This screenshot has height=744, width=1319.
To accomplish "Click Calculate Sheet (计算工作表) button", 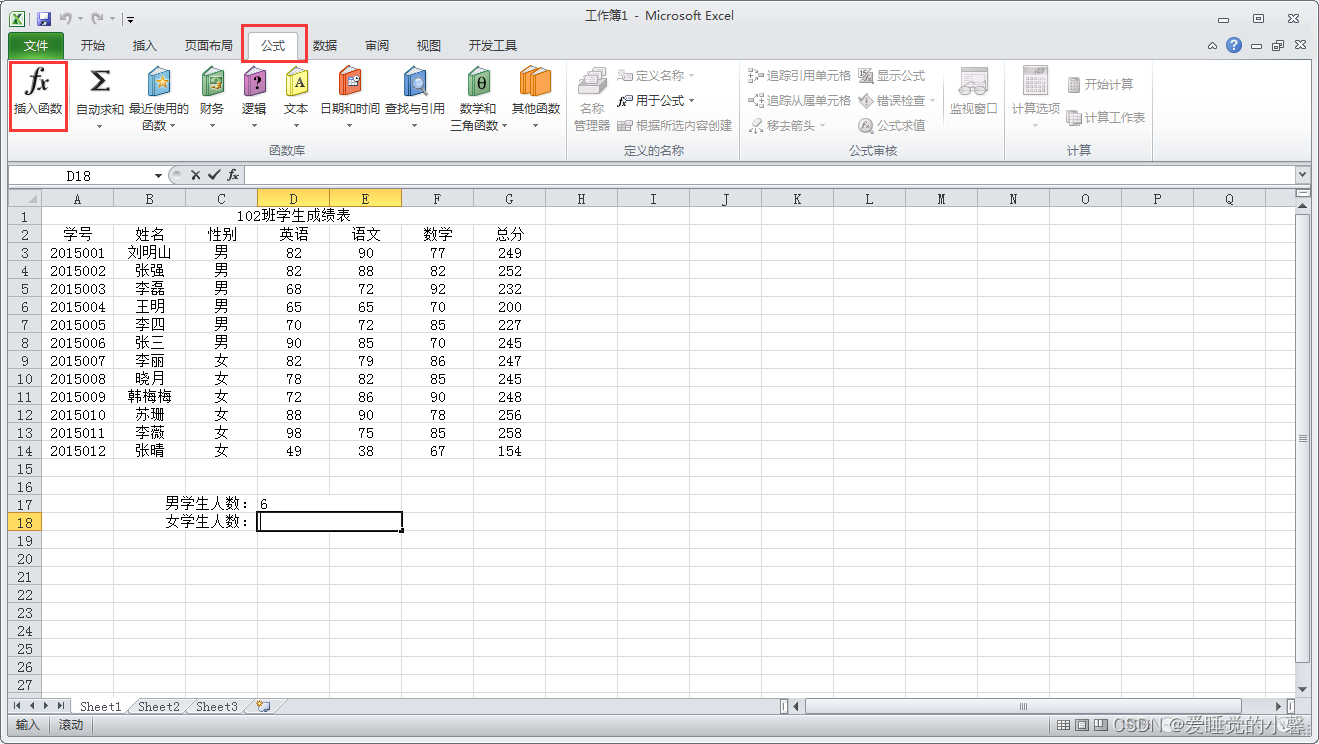I will 1106,118.
